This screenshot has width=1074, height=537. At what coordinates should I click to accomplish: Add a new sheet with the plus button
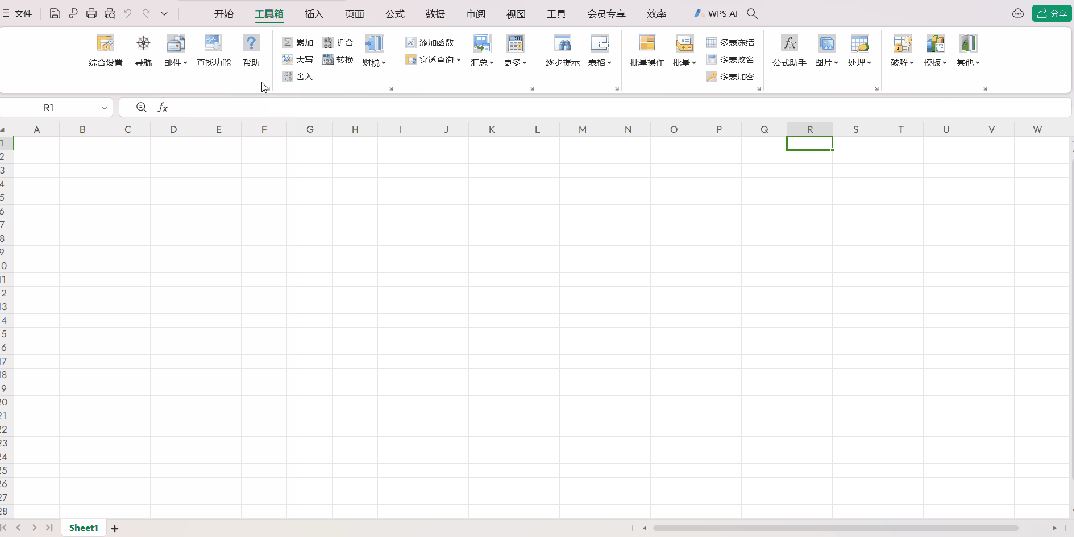pos(115,528)
